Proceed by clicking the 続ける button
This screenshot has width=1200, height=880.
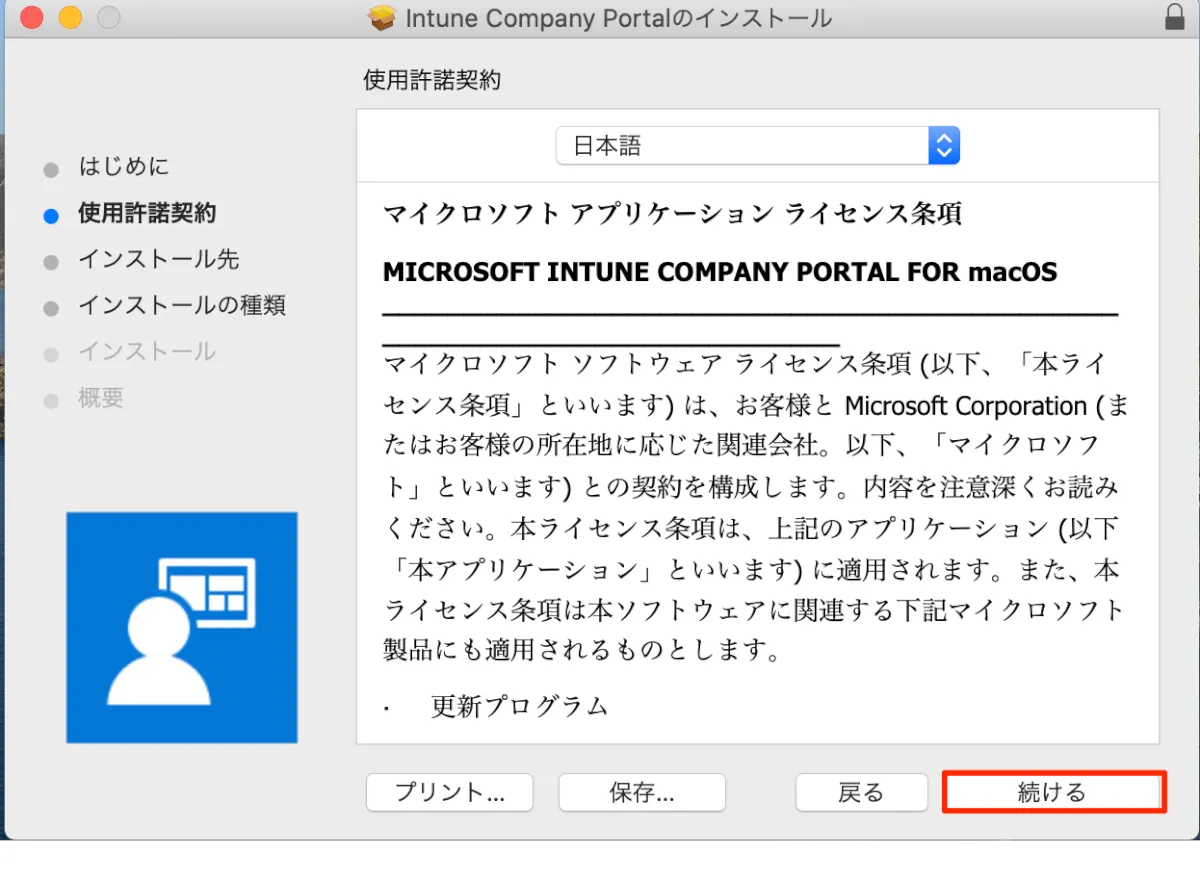tap(1053, 793)
